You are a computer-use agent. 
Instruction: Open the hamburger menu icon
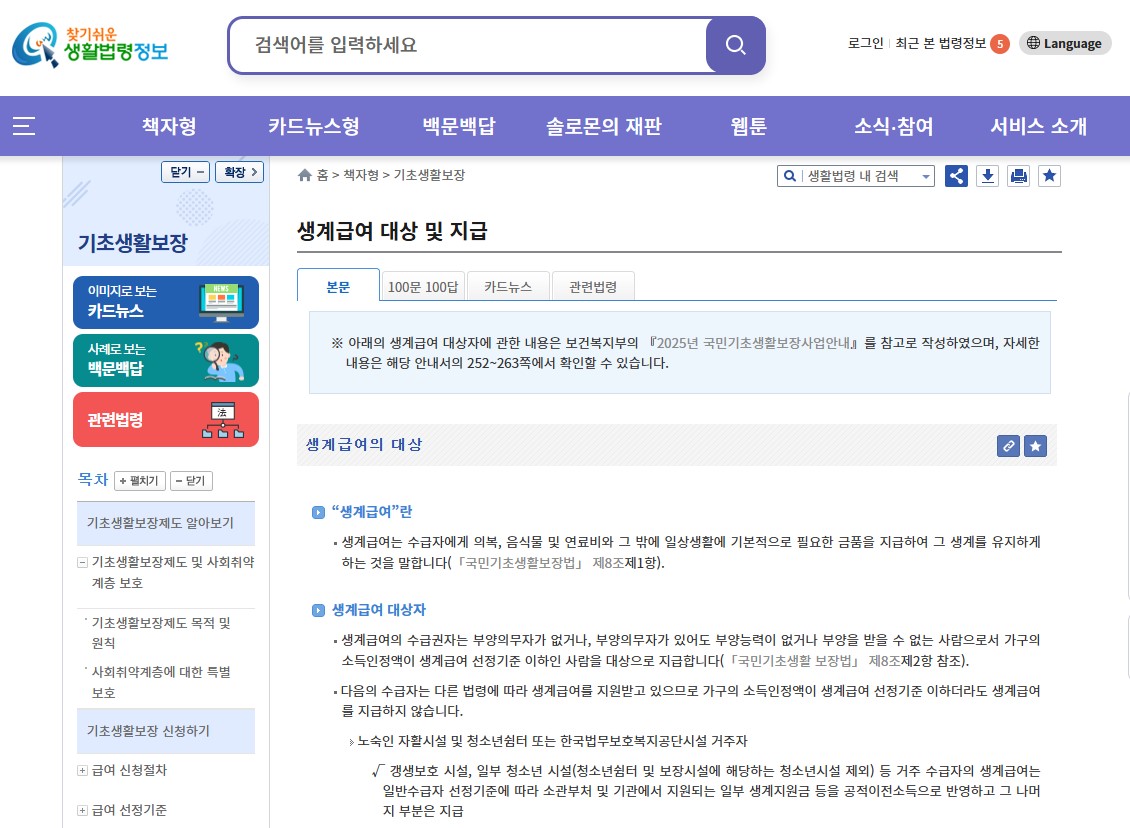click(x=24, y=126)
